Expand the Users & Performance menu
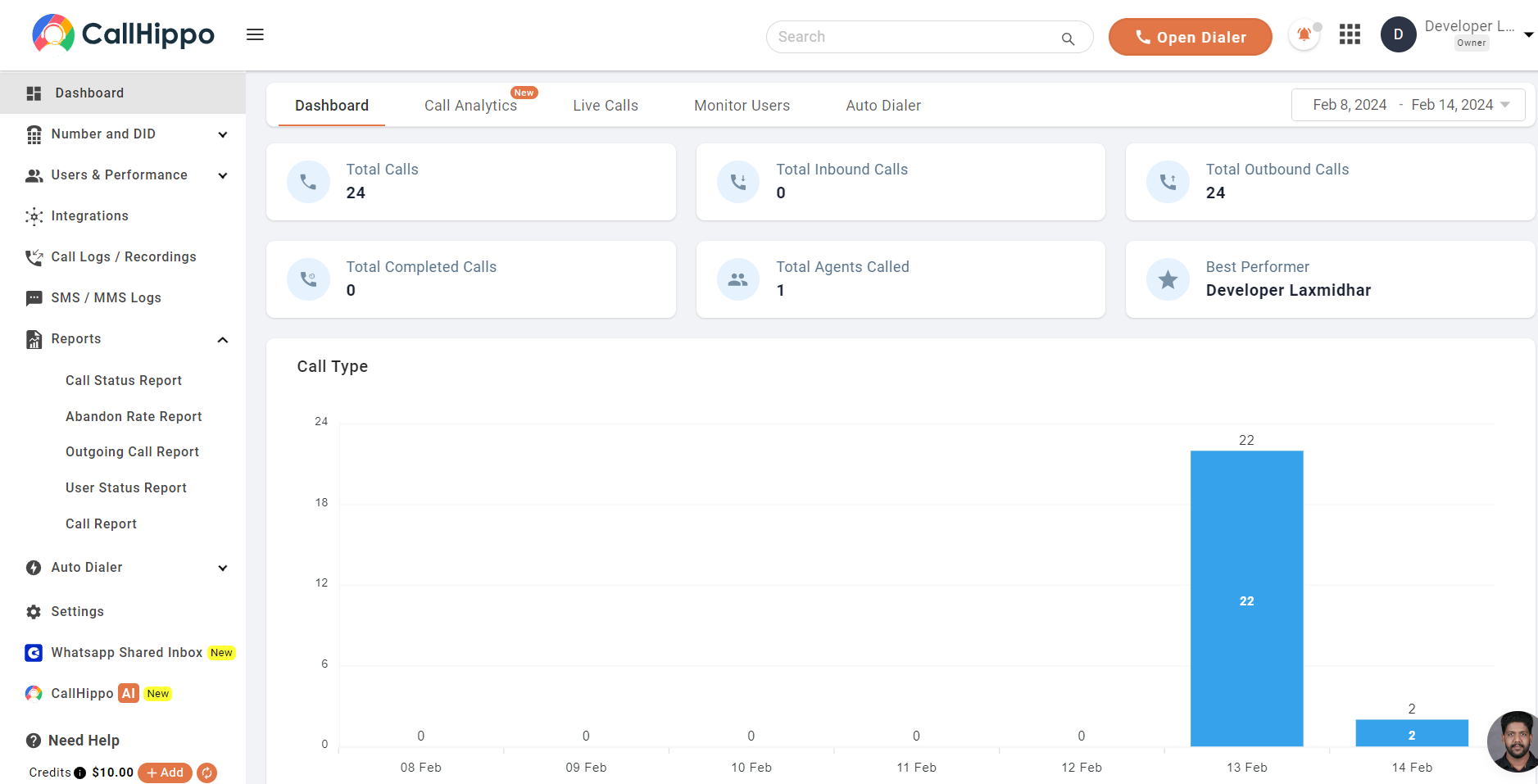Screen dimensions: 1538x784 click(x=223, y=175)
